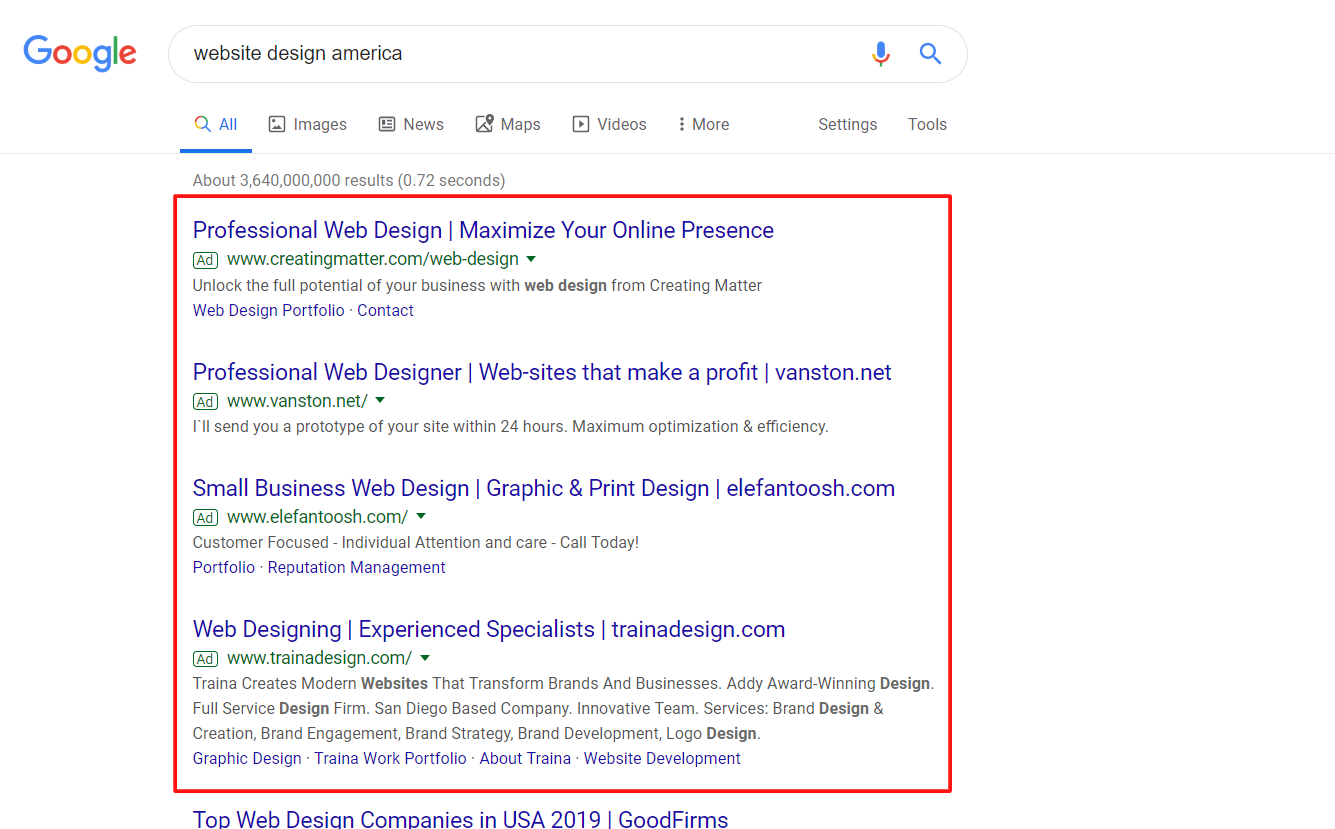Viewport: 1335px width, 829px height.
Task: Open search Tools
Action: click(x=927, y=124)
